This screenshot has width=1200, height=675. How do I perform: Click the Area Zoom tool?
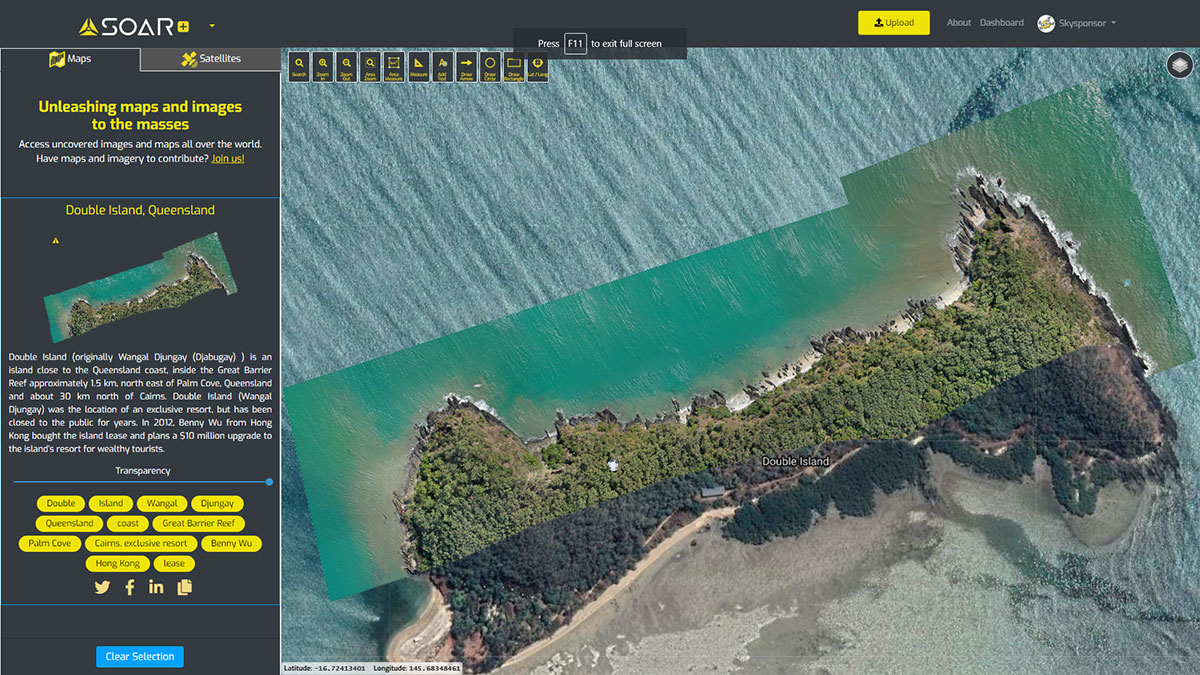coord(370,66)
